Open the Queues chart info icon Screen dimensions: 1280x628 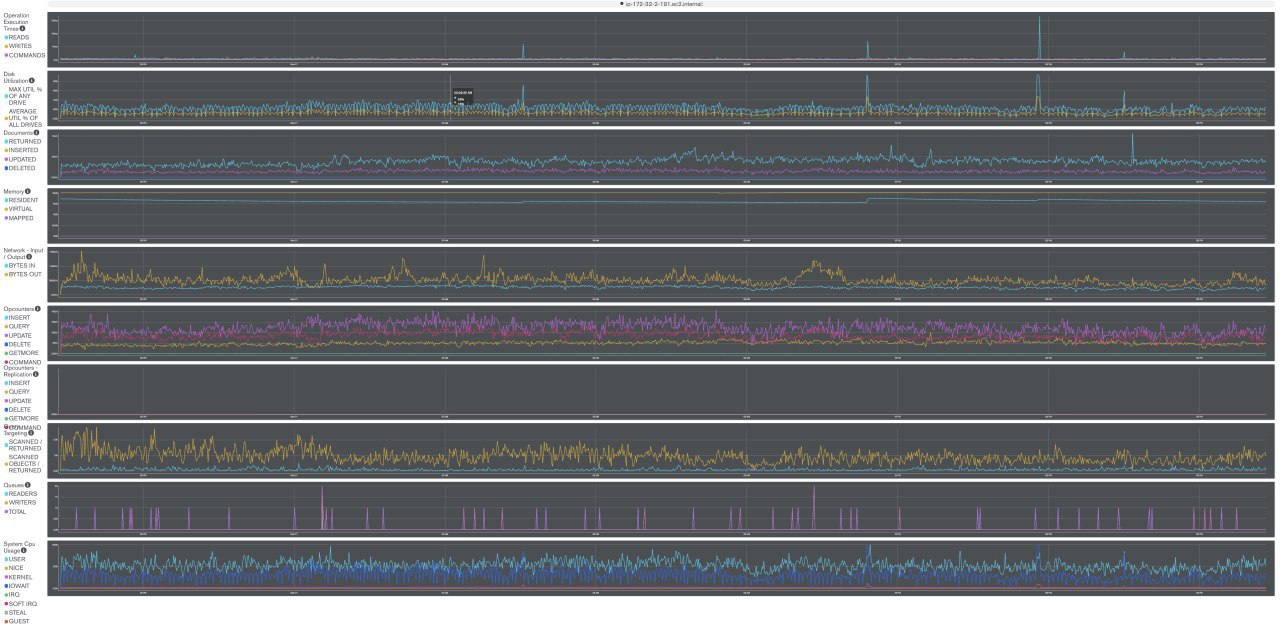[27, 485]
